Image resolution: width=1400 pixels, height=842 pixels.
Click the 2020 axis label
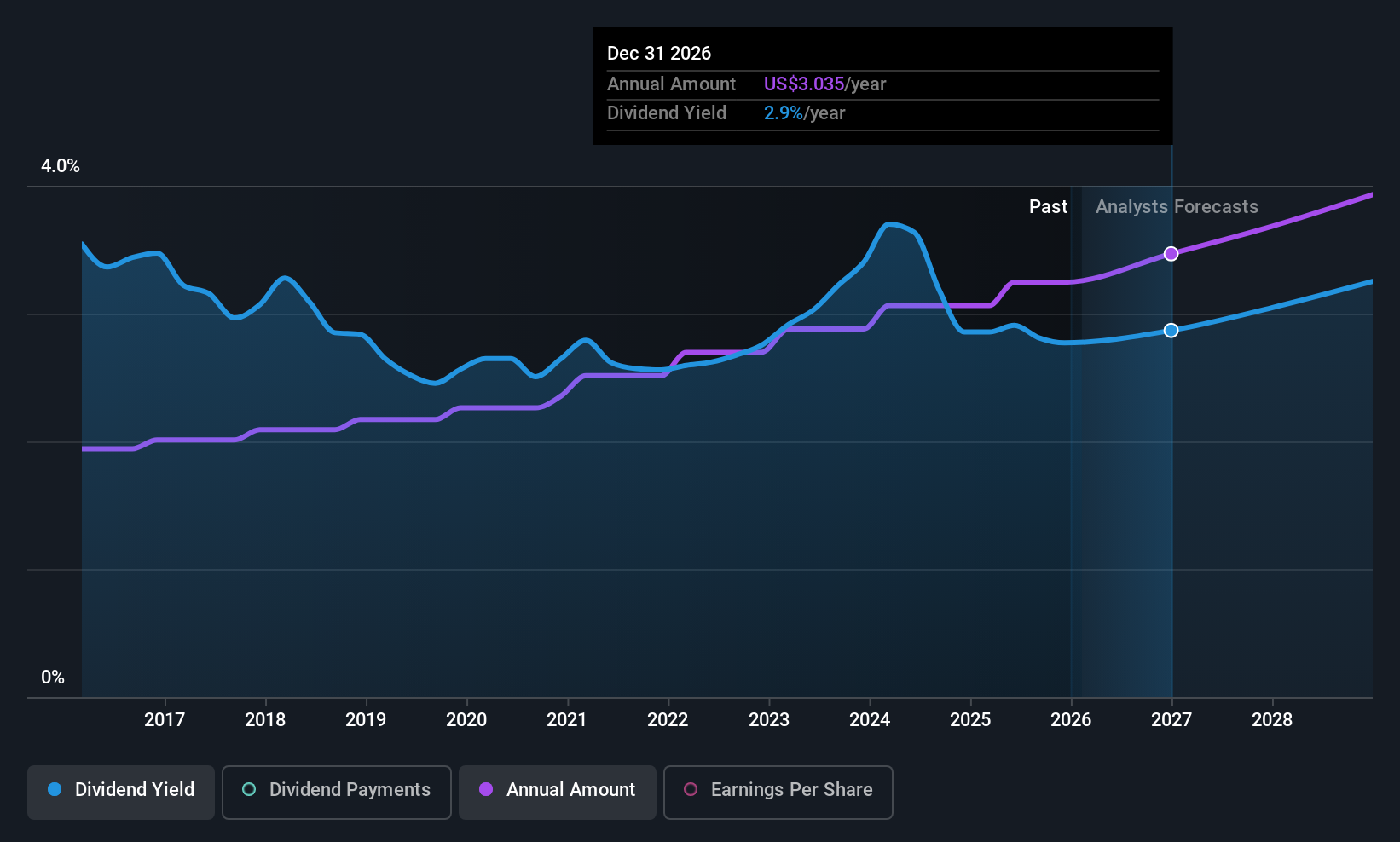(x=466, y=720)
